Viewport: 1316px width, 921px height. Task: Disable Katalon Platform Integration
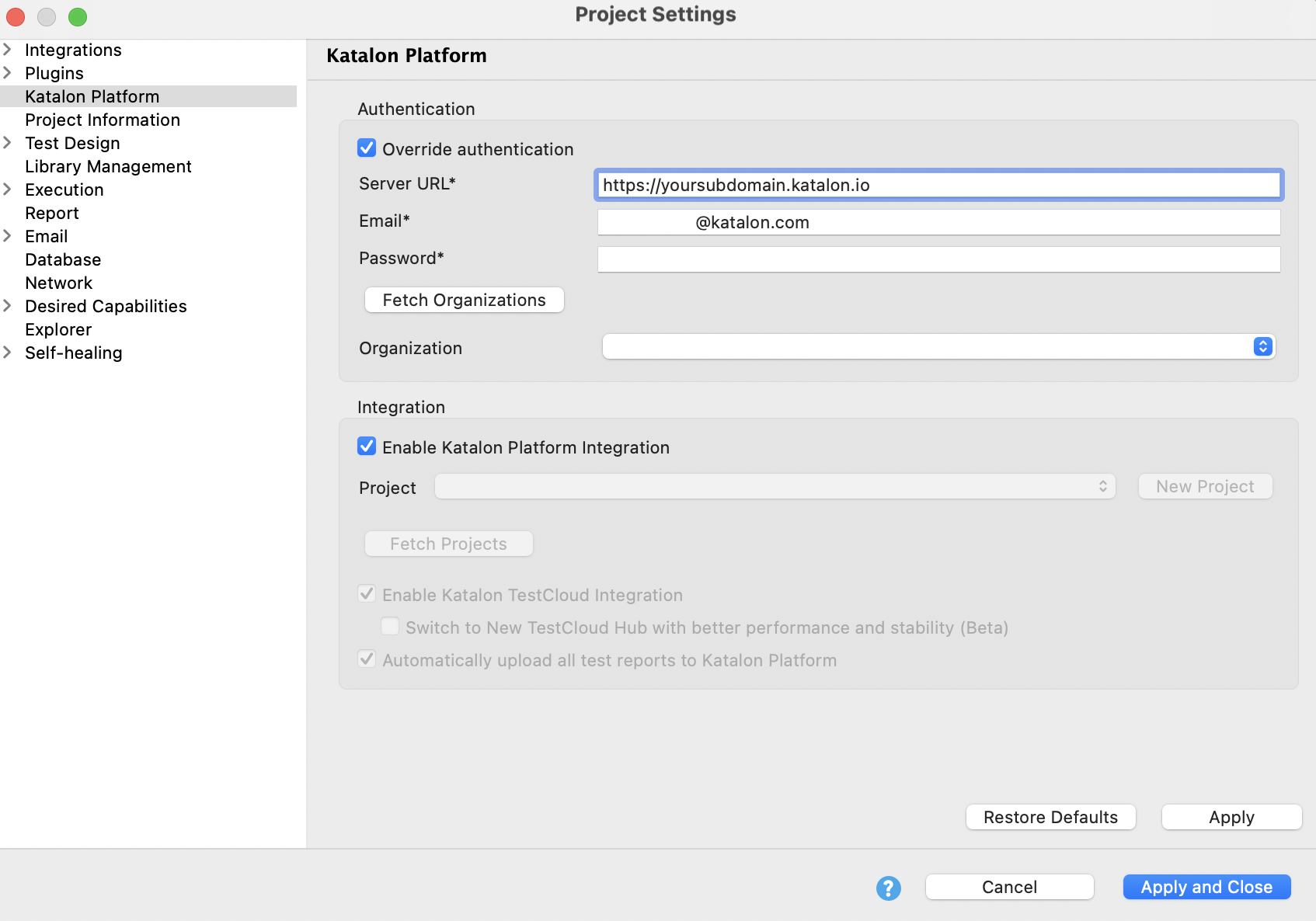pos(367,447)
